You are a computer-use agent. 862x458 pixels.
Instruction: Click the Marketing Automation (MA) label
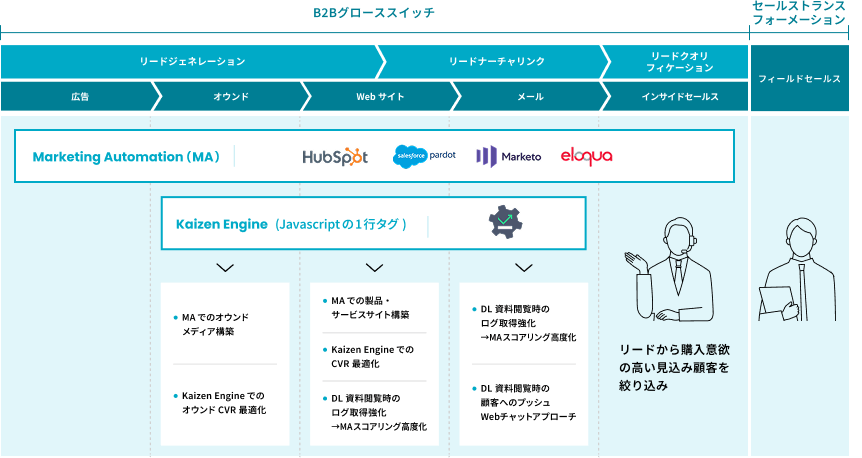126,157
